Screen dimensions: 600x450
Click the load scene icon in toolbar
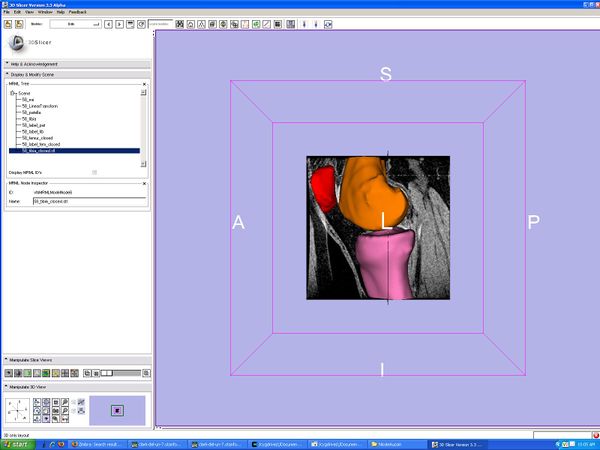pos(6,22)
